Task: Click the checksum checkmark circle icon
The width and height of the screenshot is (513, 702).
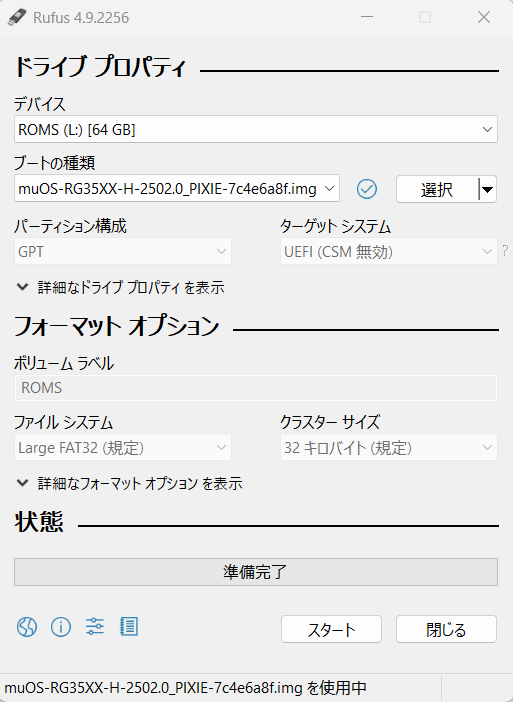Action: pos(367,189)
